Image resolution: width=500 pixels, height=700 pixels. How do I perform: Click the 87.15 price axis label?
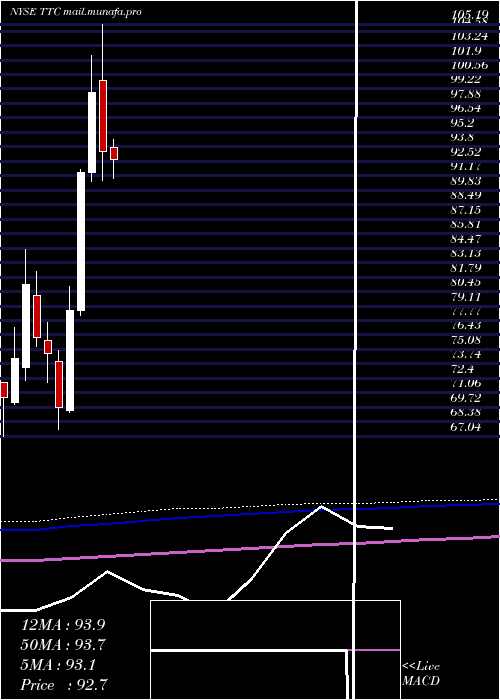(x=466, y=209)
